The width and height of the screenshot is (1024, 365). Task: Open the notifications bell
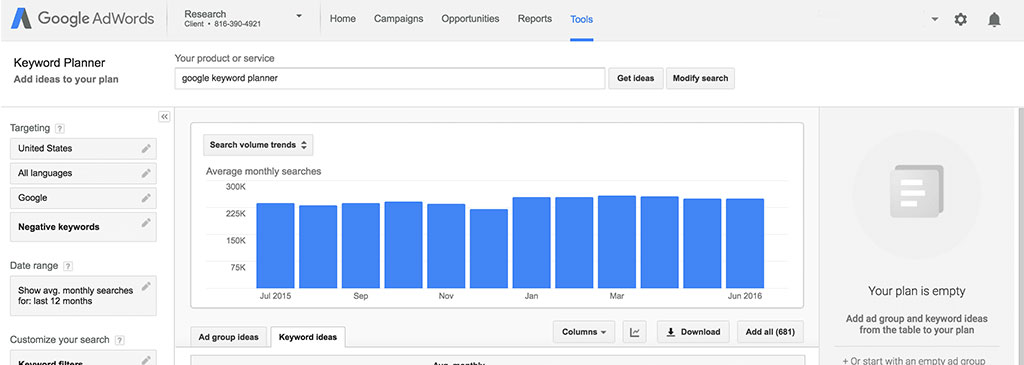[x=994, y=20]
